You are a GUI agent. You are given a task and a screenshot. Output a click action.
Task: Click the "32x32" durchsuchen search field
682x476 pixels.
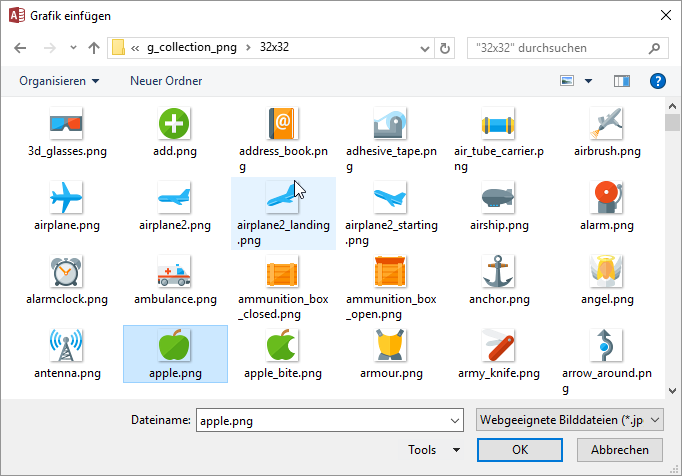pos(560,47)
